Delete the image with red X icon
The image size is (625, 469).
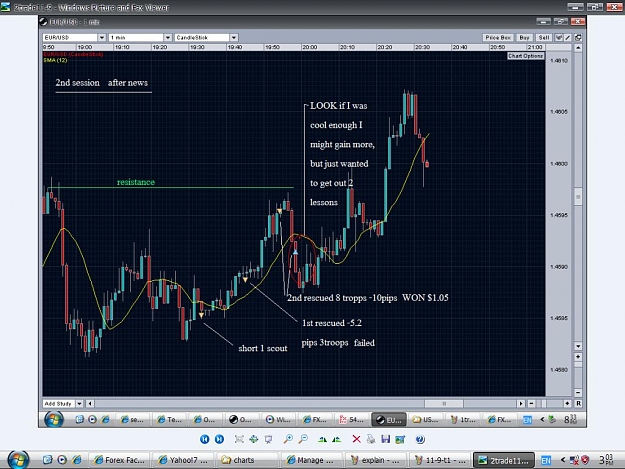click(356, 439)
